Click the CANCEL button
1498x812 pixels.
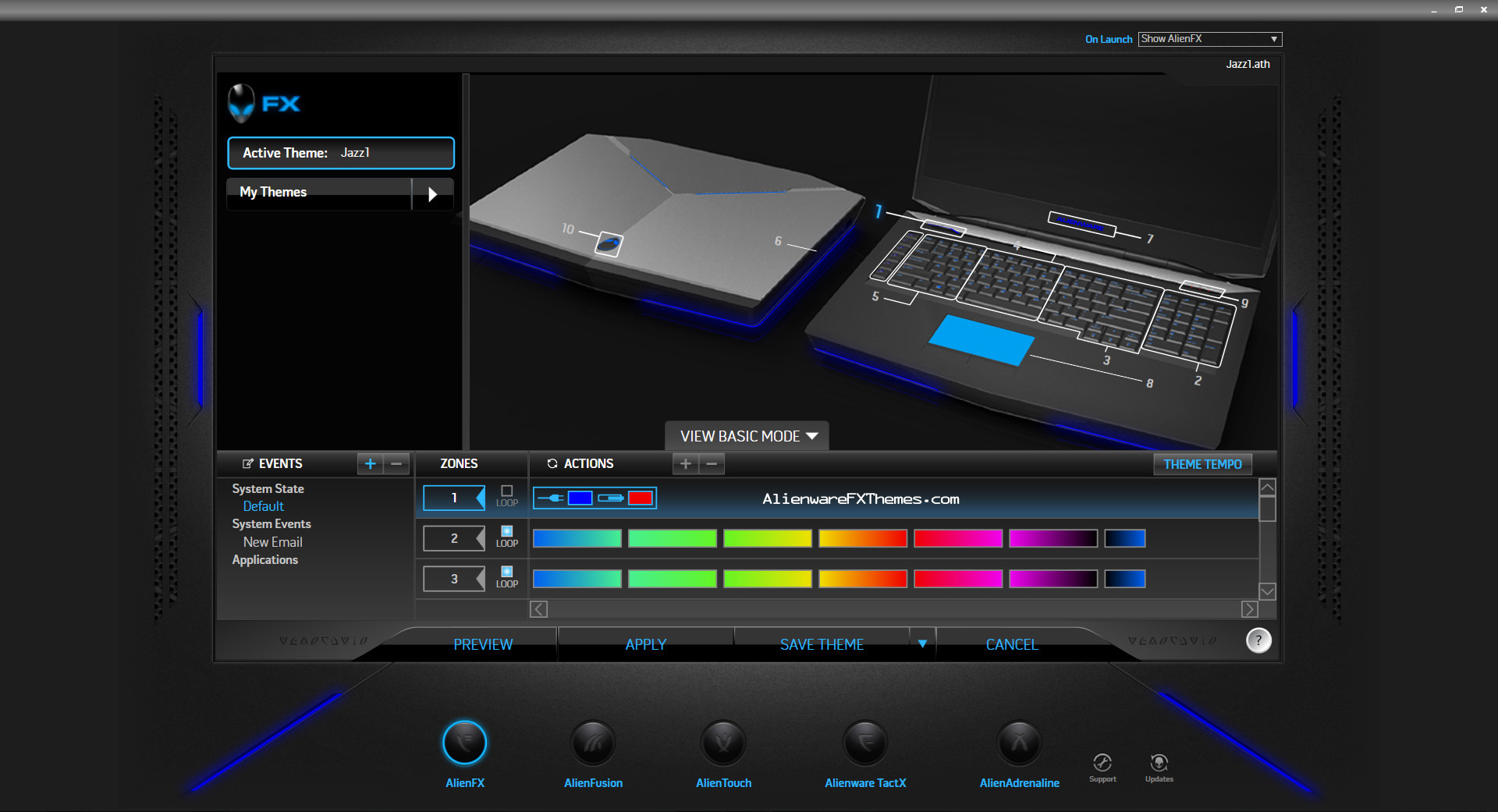click(x=1012, y=644)
